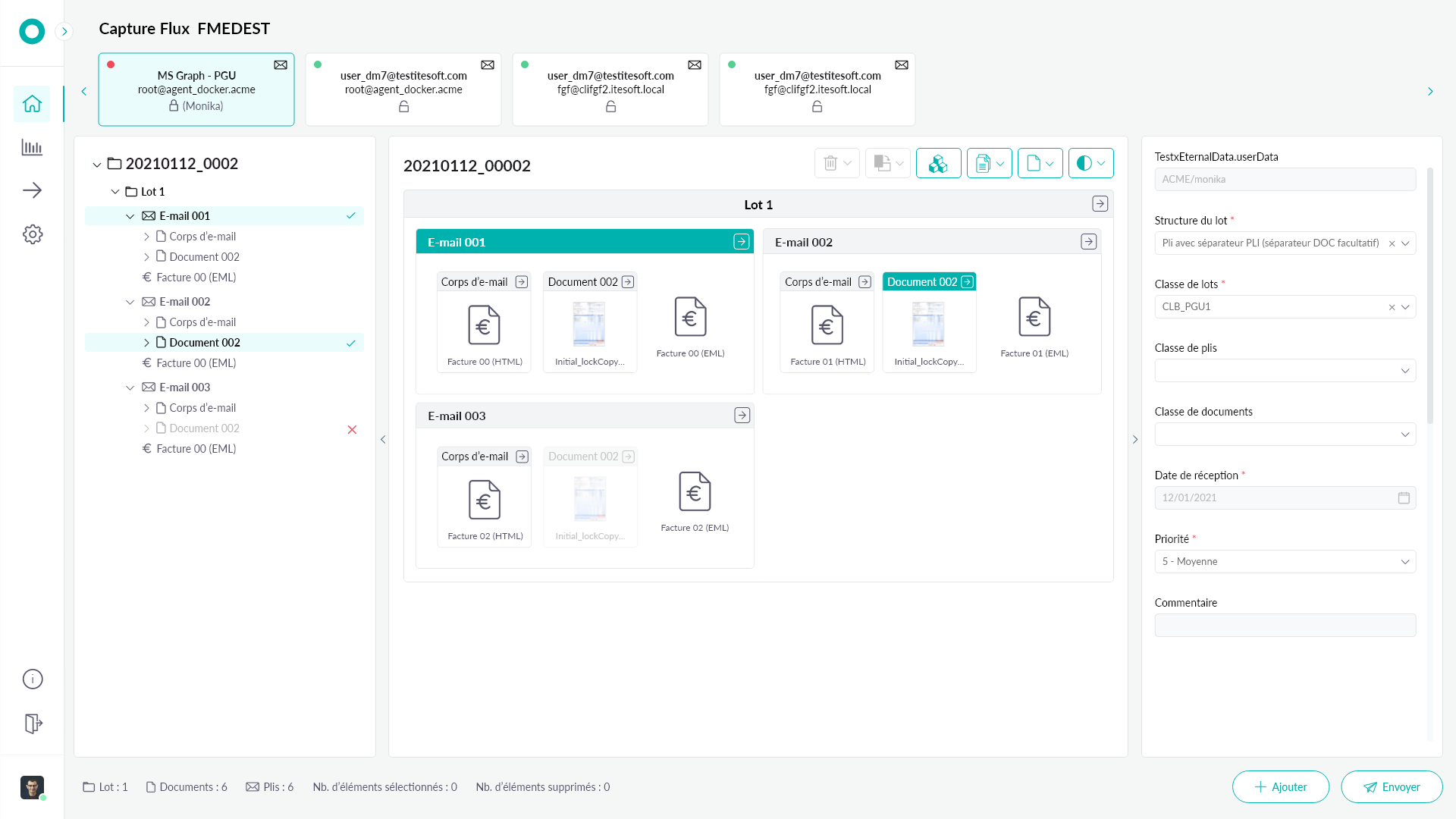This screenshot has width=1456, height=819.
Task: Click the Commentaire input field
Action: [x=1285, y=626]
